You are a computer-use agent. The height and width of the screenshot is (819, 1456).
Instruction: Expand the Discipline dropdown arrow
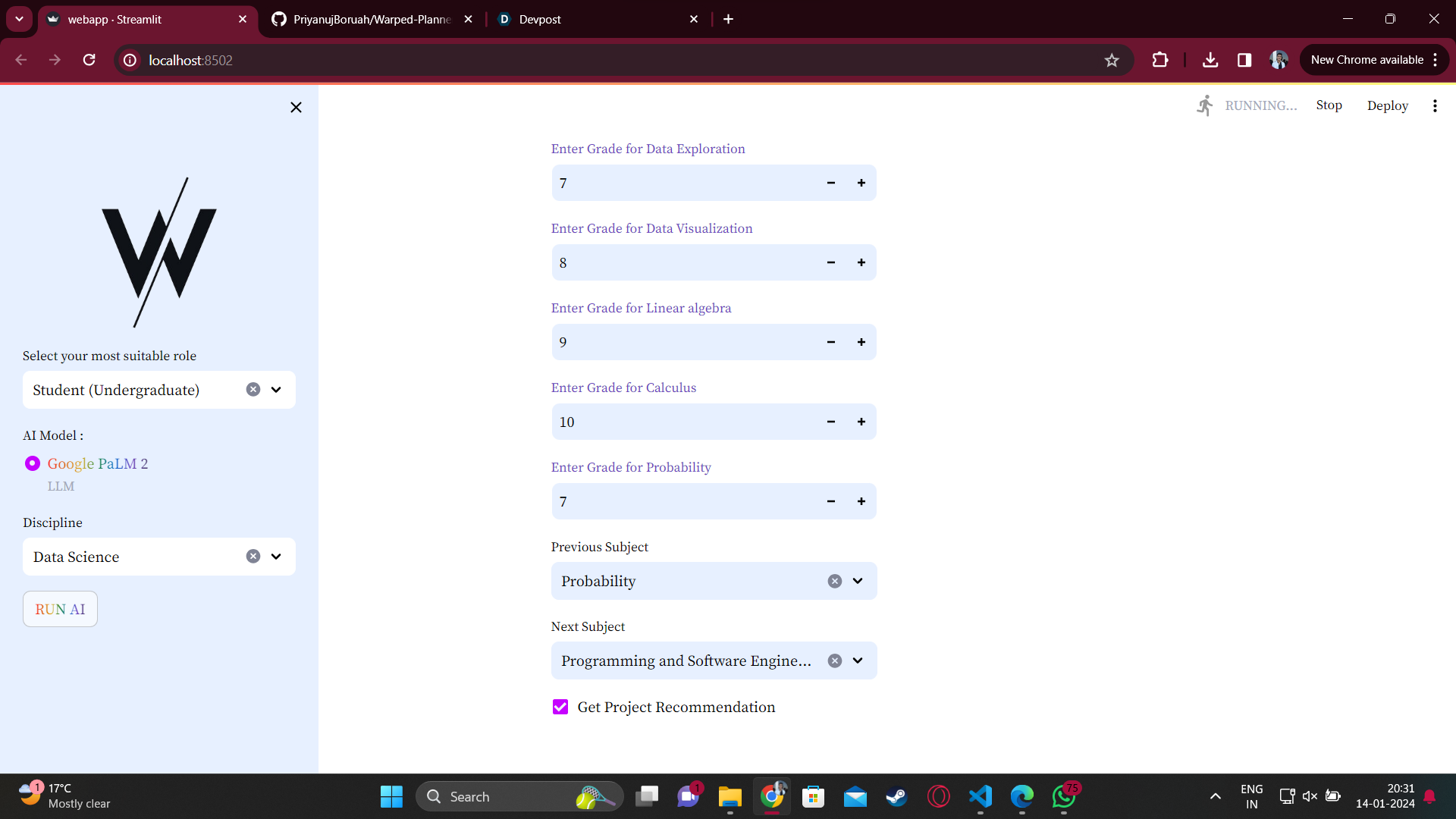point(276,557)
